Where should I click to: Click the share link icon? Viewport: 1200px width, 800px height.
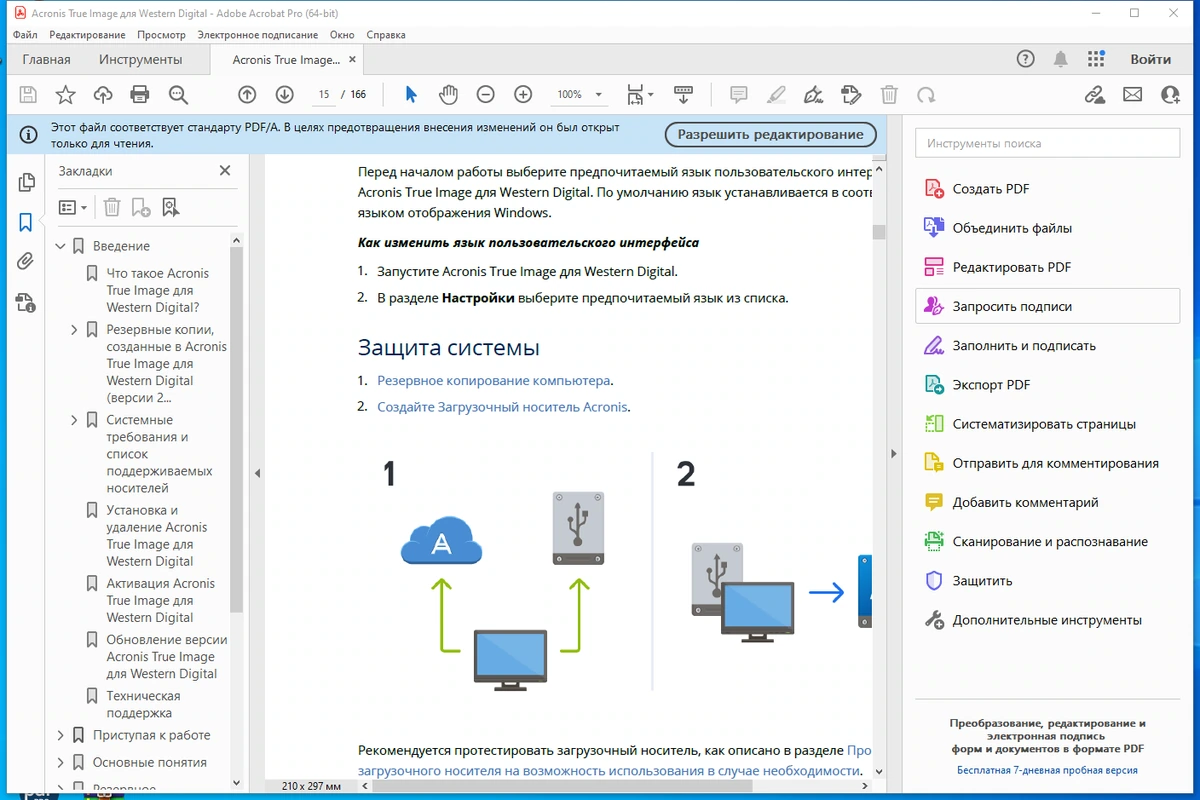pyautogui.click(x=1095, y=95)
